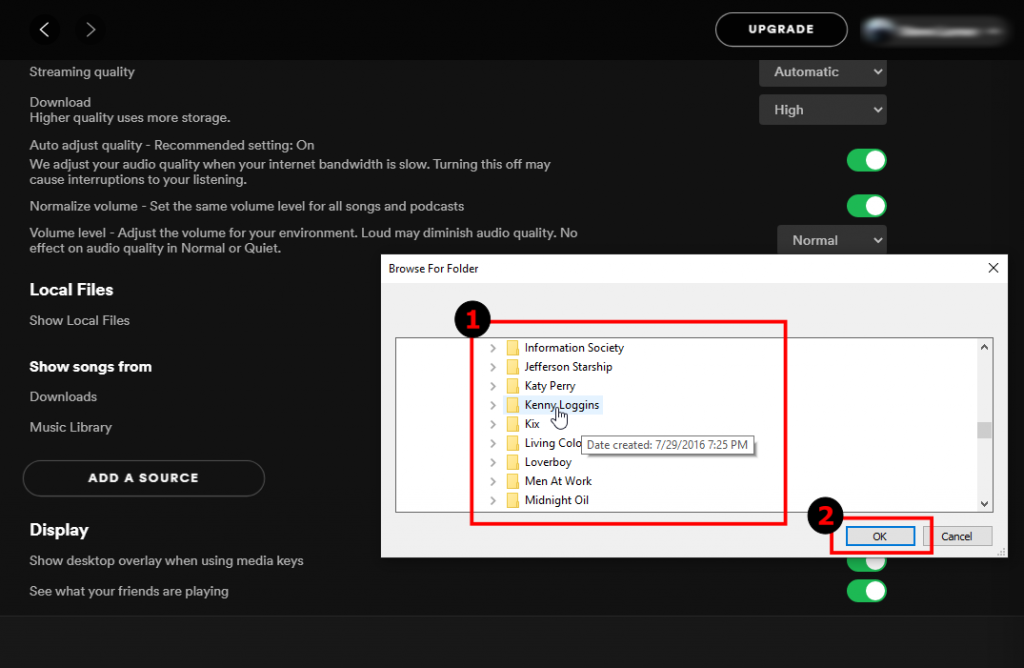This screenshot has height=668, width=1024.
Task: Click the Information Society folder icon
Action: [x=513, y=348]
